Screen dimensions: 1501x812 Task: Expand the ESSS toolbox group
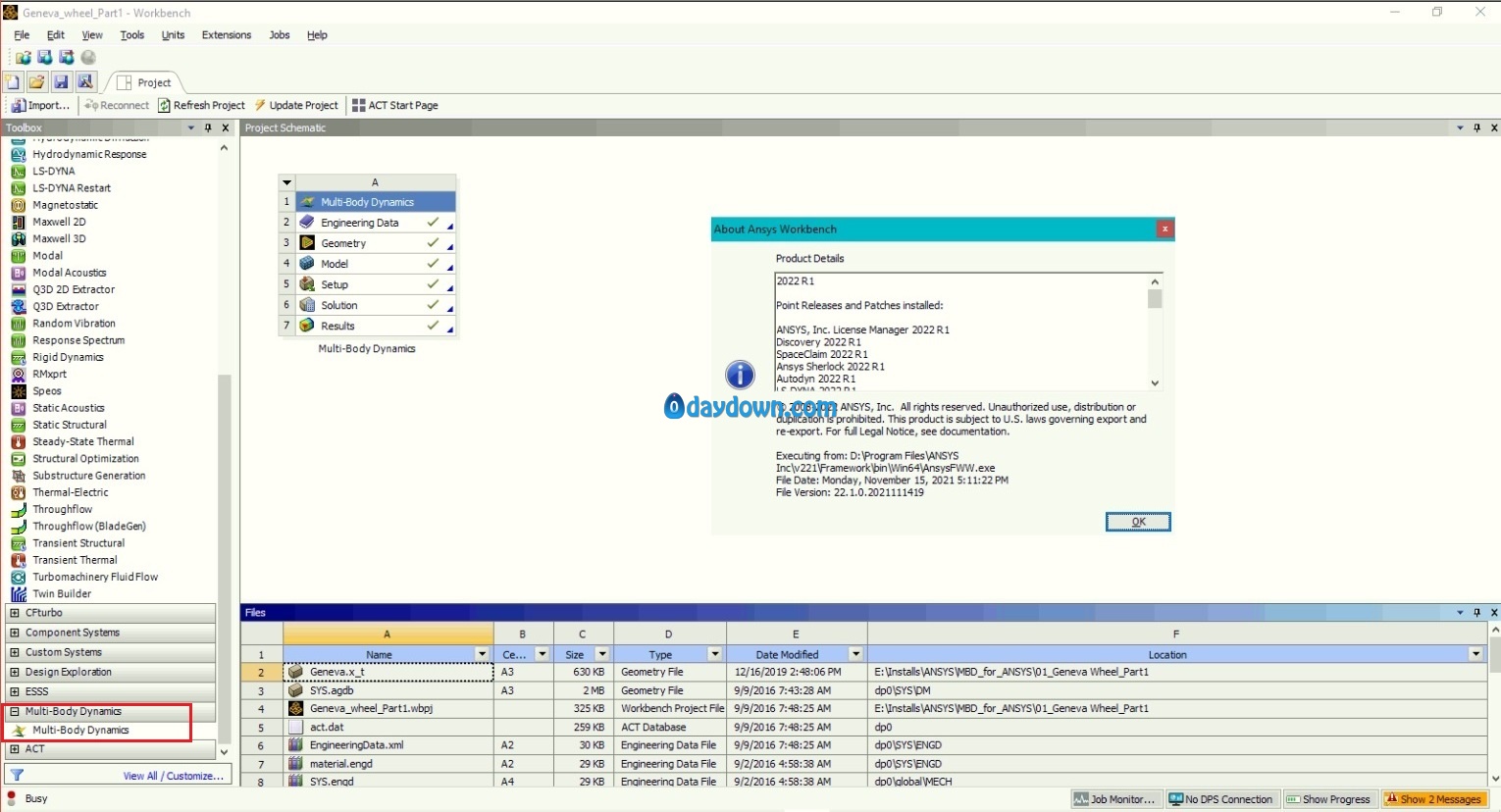pyautogui.click(x=14, y=691)
